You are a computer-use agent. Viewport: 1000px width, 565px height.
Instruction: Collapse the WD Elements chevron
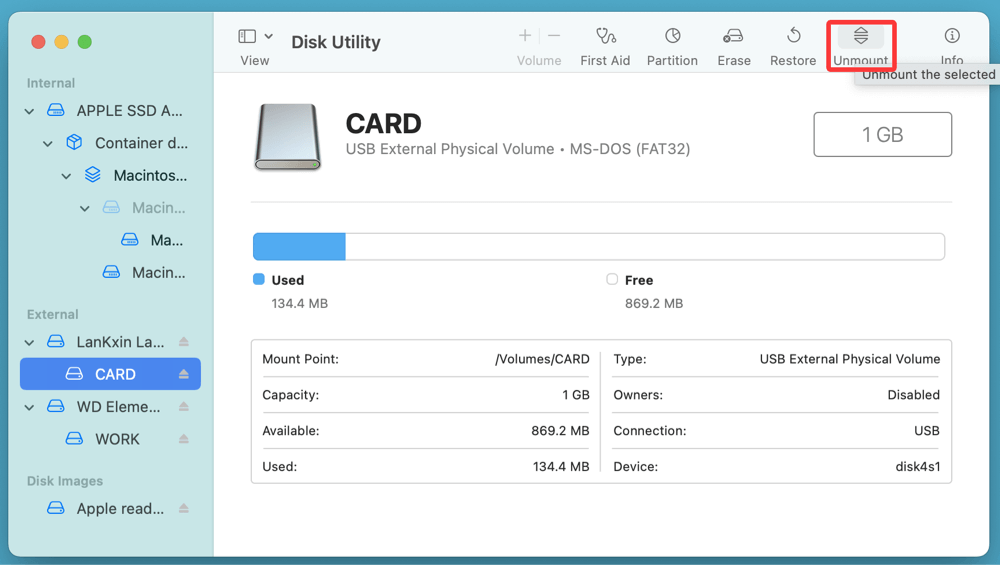(29, 407)
